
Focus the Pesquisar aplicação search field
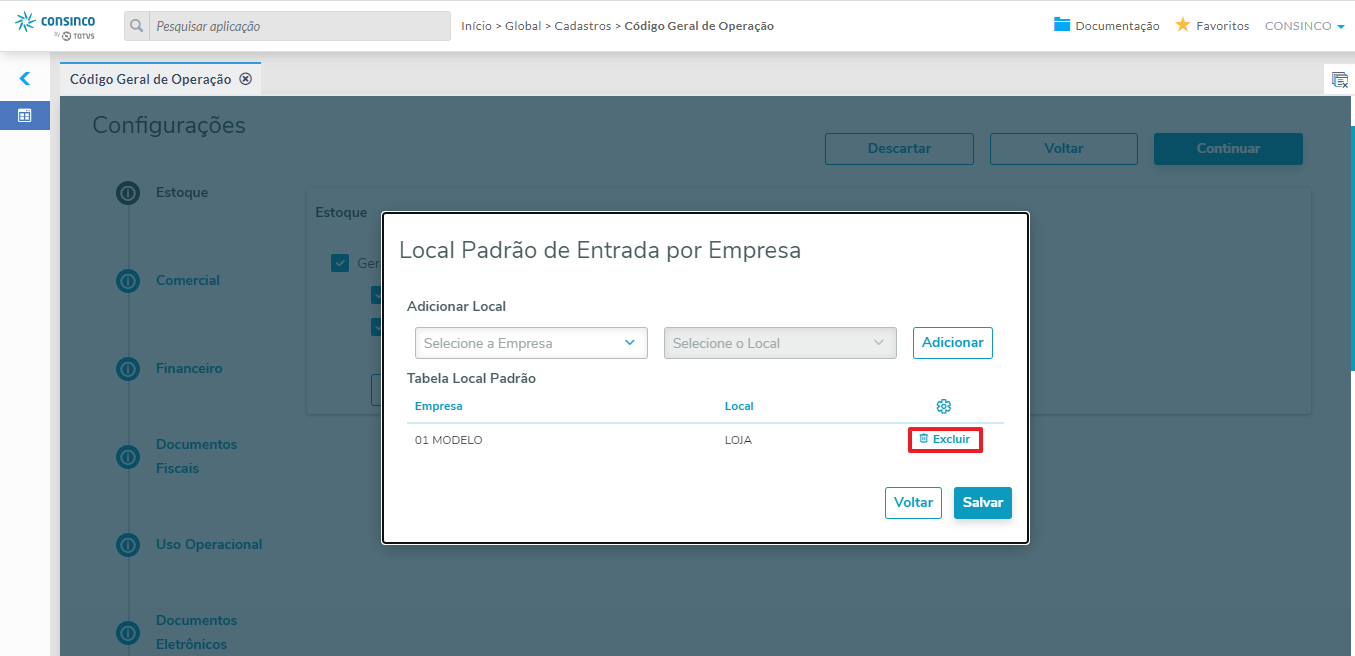300,26
